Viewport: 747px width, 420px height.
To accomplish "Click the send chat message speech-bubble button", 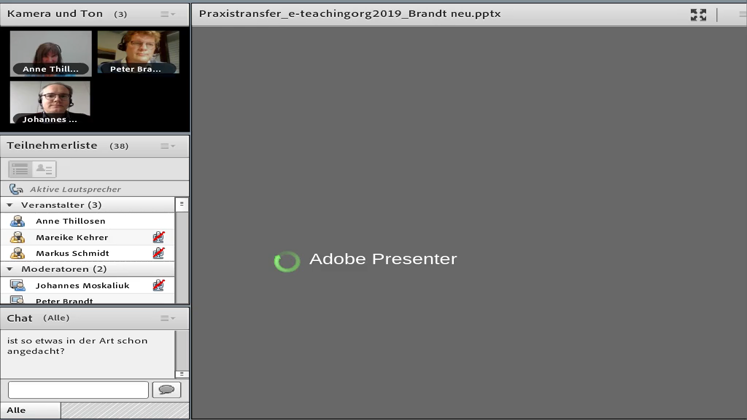I will (166, 390).
